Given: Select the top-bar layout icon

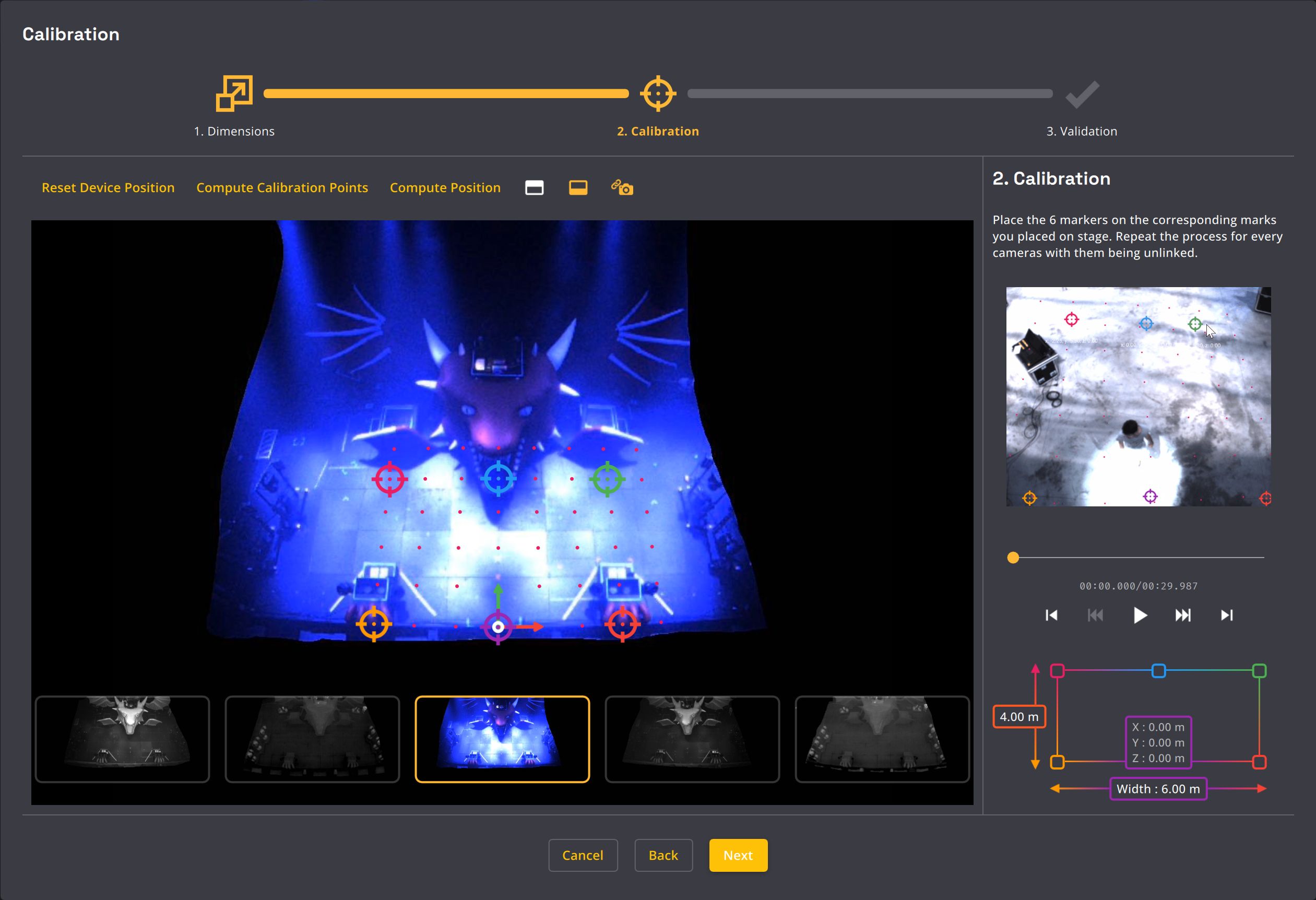Looking at the screenshot, I should [x=534, y=187].
